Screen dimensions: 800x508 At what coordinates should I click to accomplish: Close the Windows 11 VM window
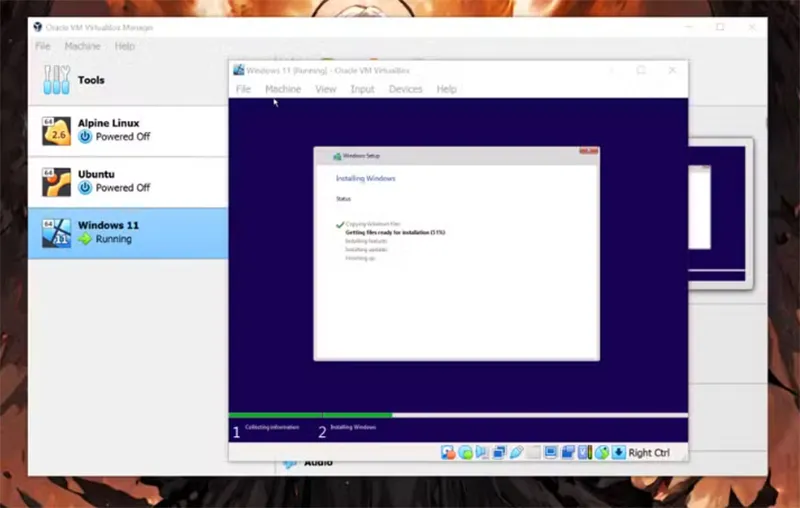point(672,70)
